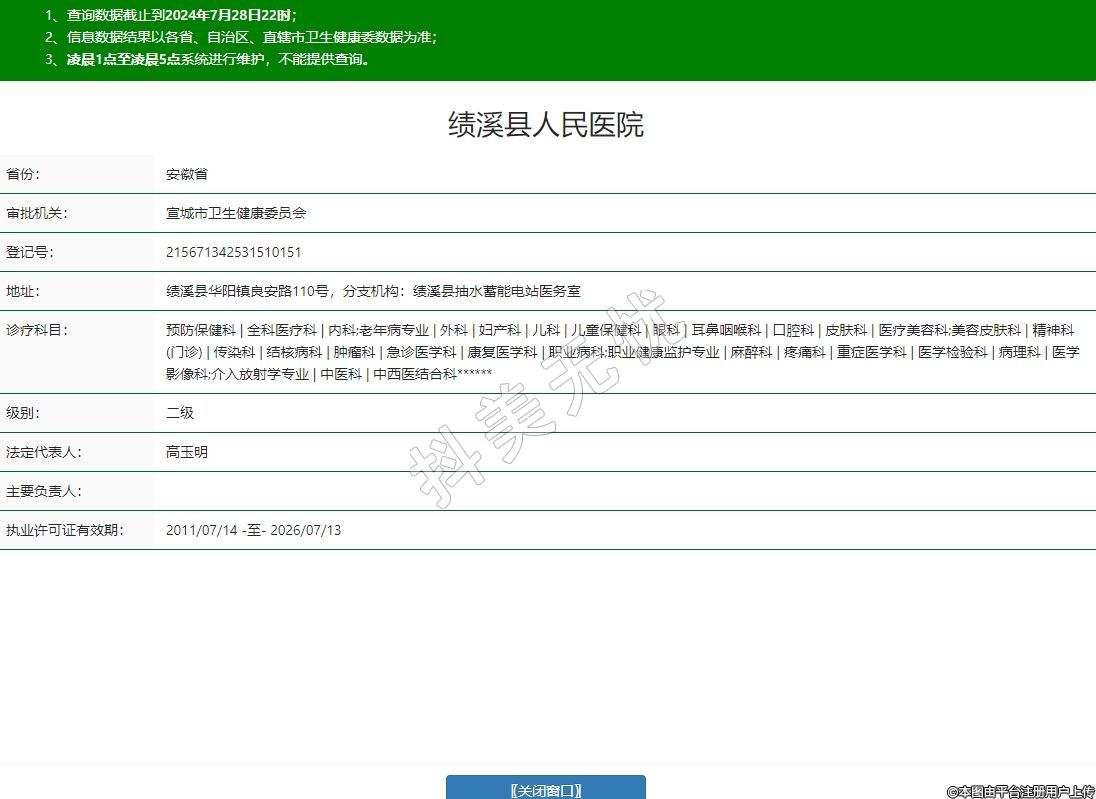1096x799 pixels.
Task: Click the 省份 field label
Action: tap(23, 174)
